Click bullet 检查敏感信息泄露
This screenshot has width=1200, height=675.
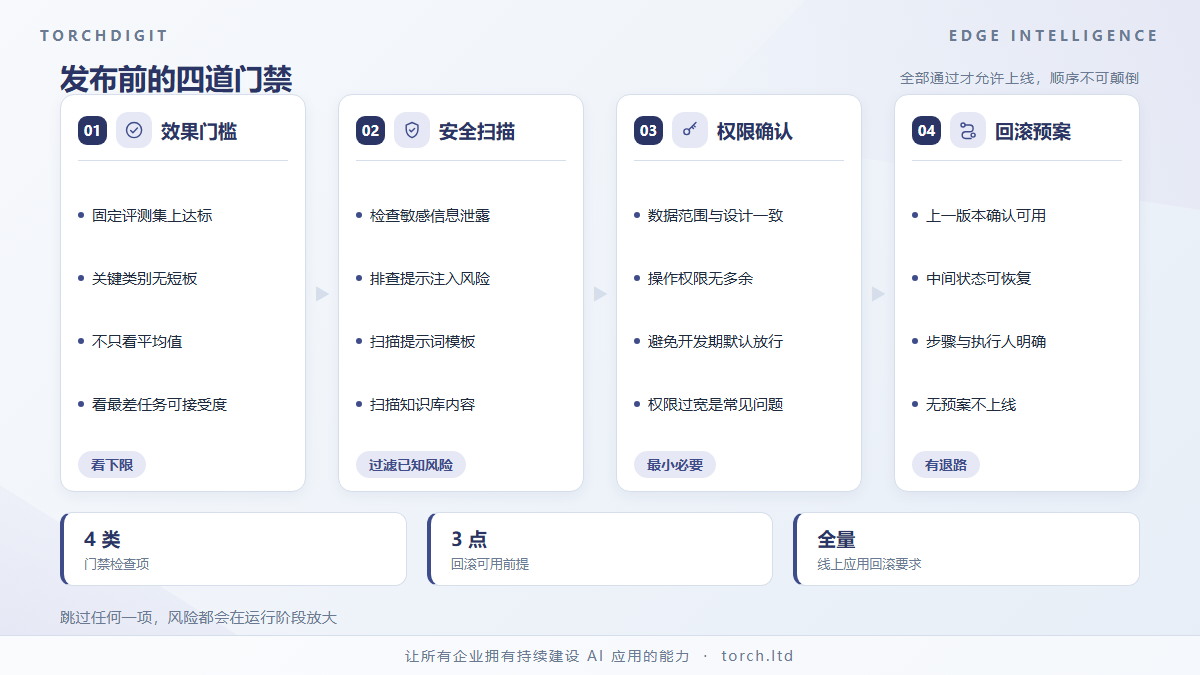tap(430, 215)
